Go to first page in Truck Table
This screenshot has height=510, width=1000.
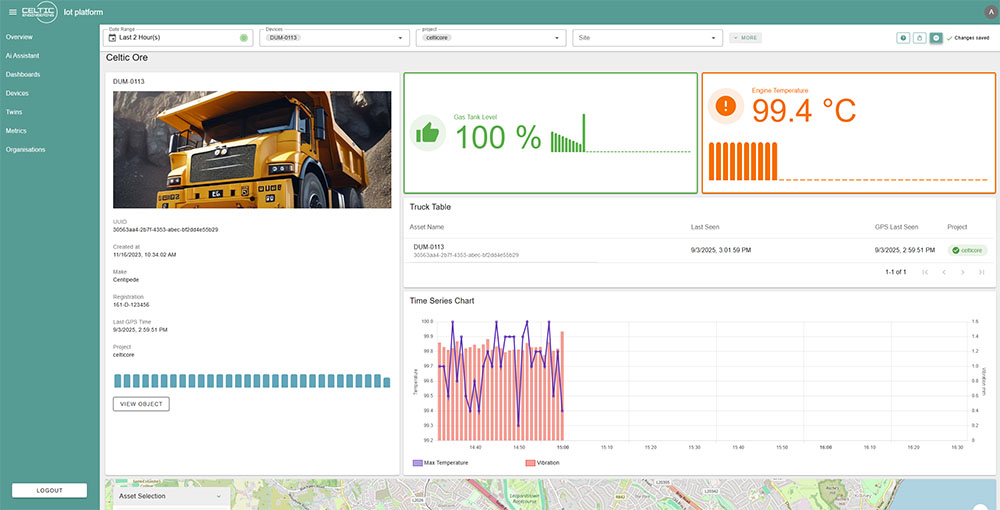click(925, 272)
